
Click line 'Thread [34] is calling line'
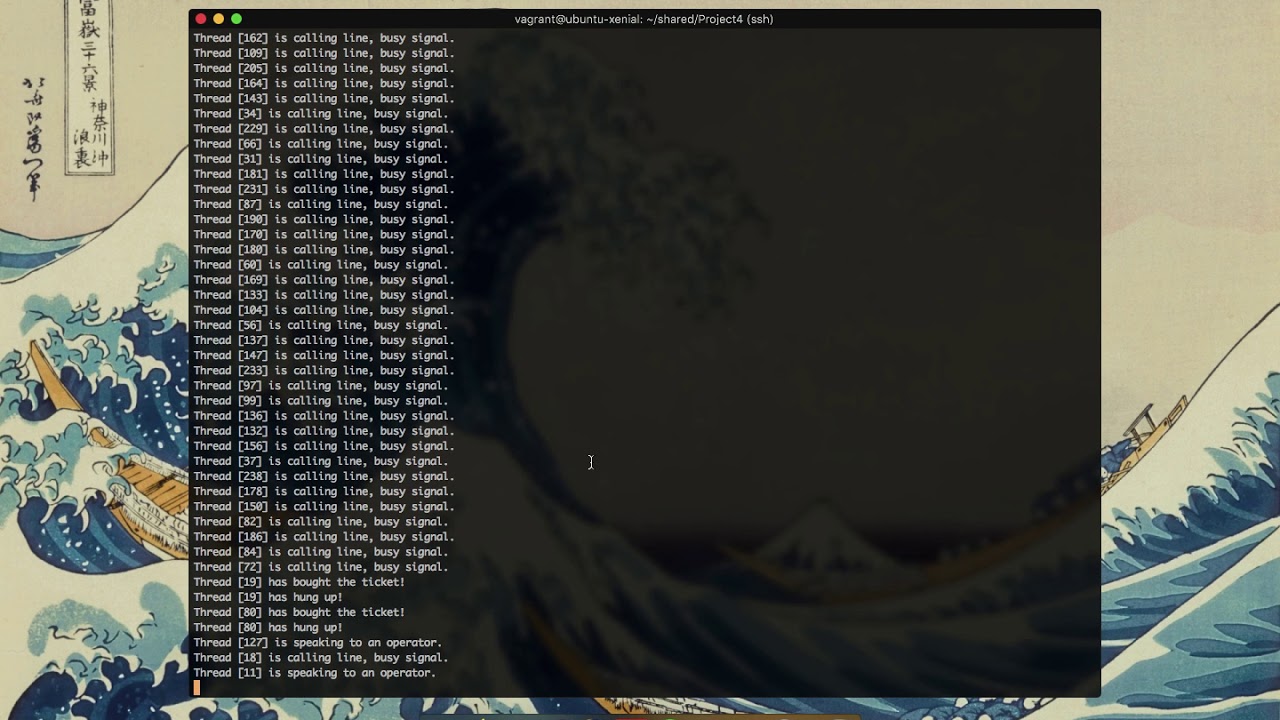(321, 113)
